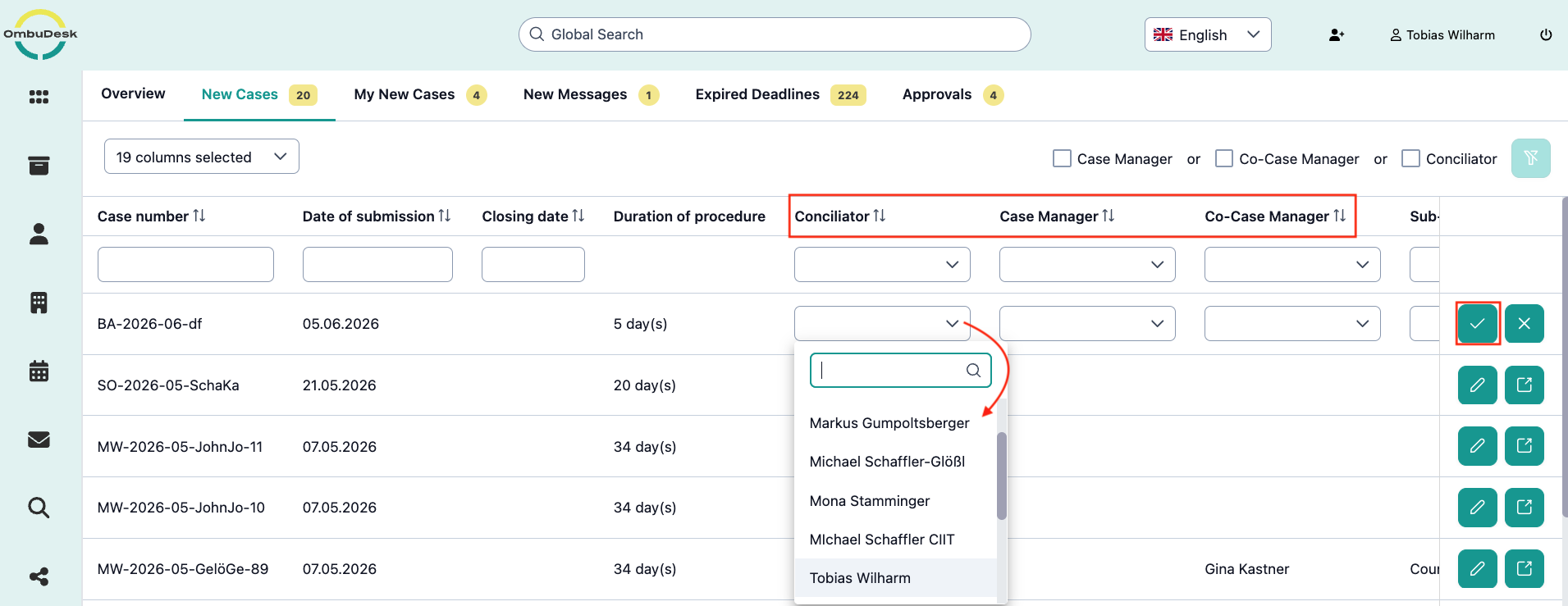Check the Conciliator checkbox
Image resolution: width=1568 pixels, height=606 pixels.
1411,158
